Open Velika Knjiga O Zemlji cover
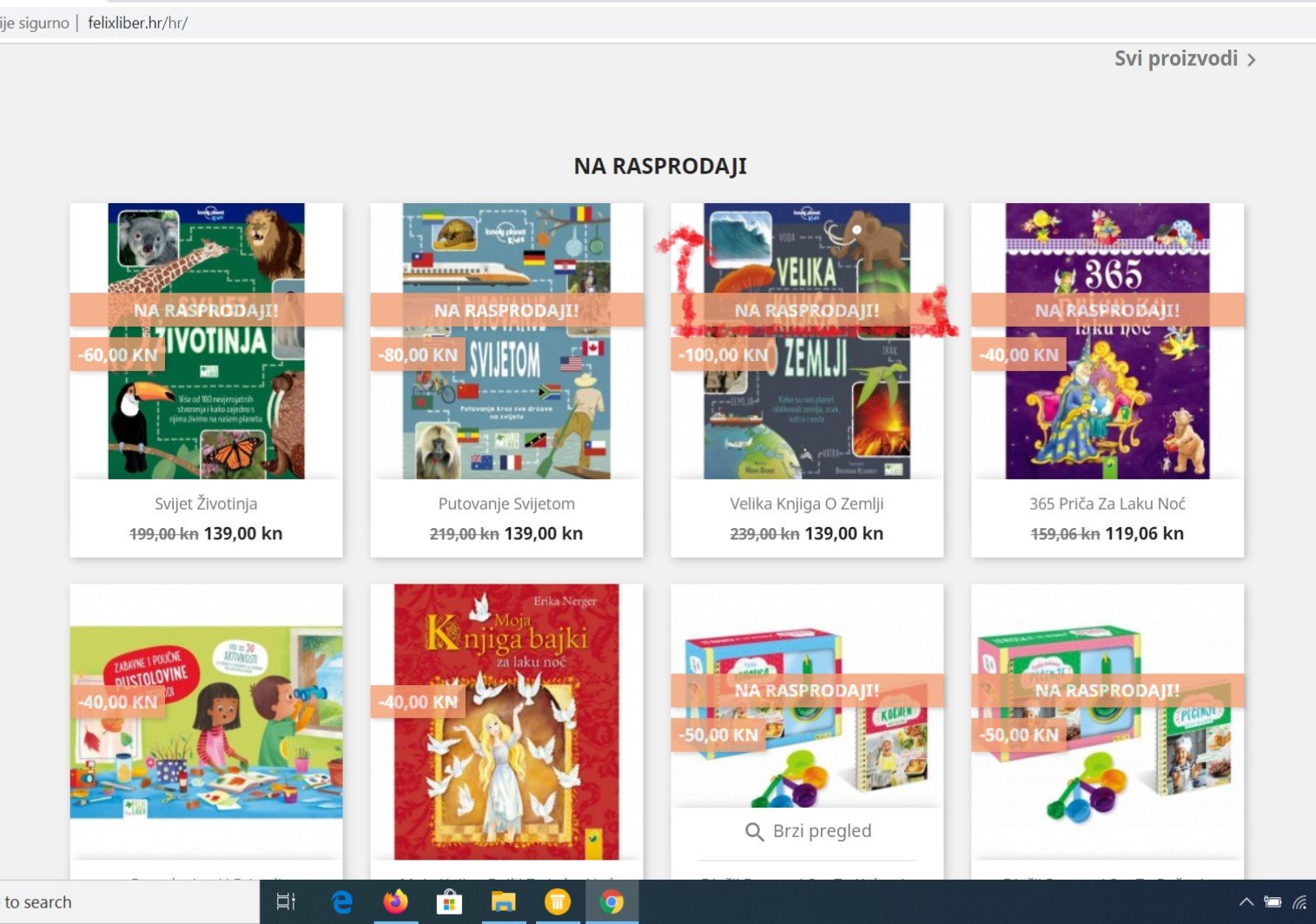 click(x=807, y=340)
